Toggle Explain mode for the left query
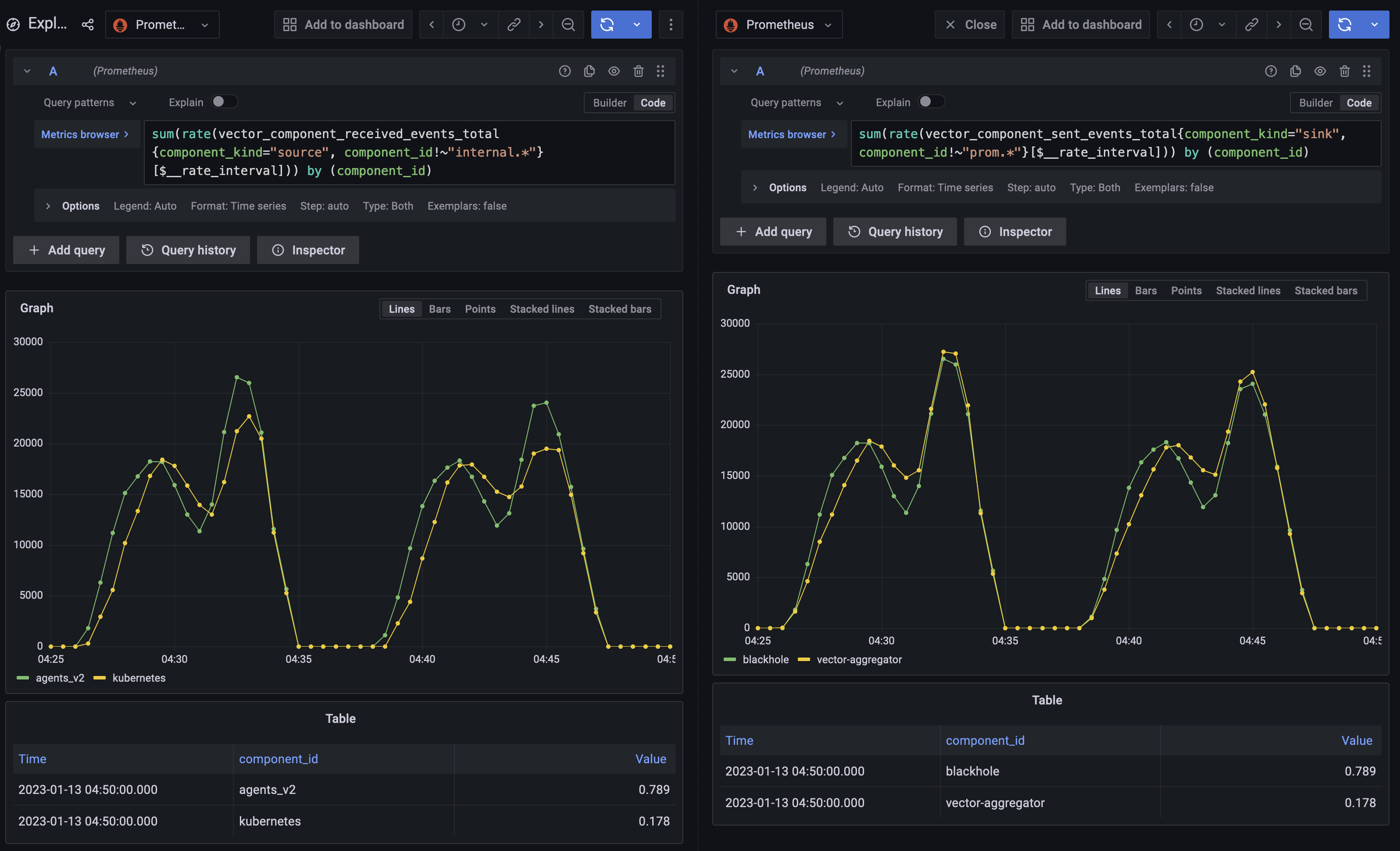 [x=224, y=101]
